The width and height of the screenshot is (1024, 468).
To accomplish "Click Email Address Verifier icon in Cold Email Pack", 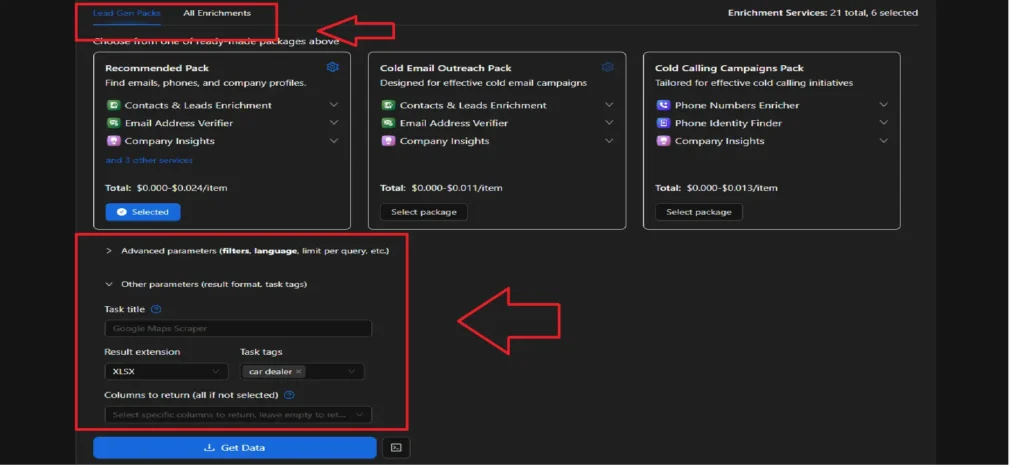I will 389,123.
